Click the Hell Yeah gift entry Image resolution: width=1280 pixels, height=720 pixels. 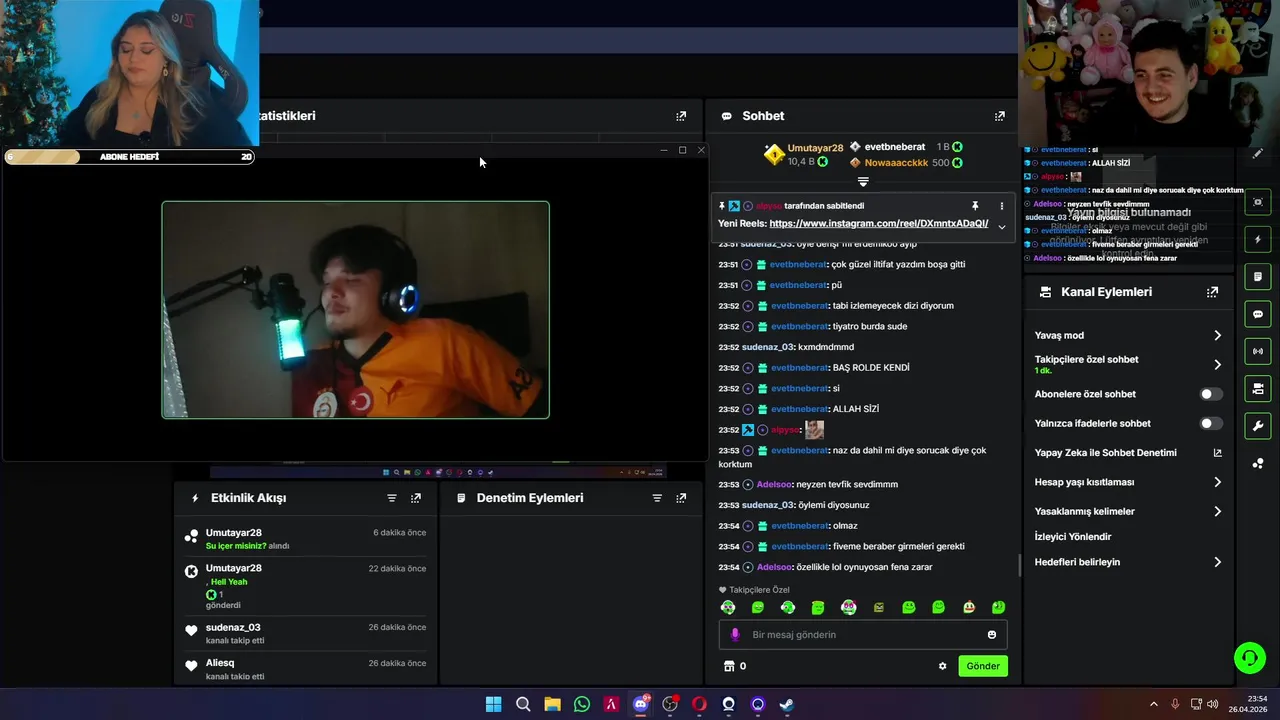click(x=306, y=586)
